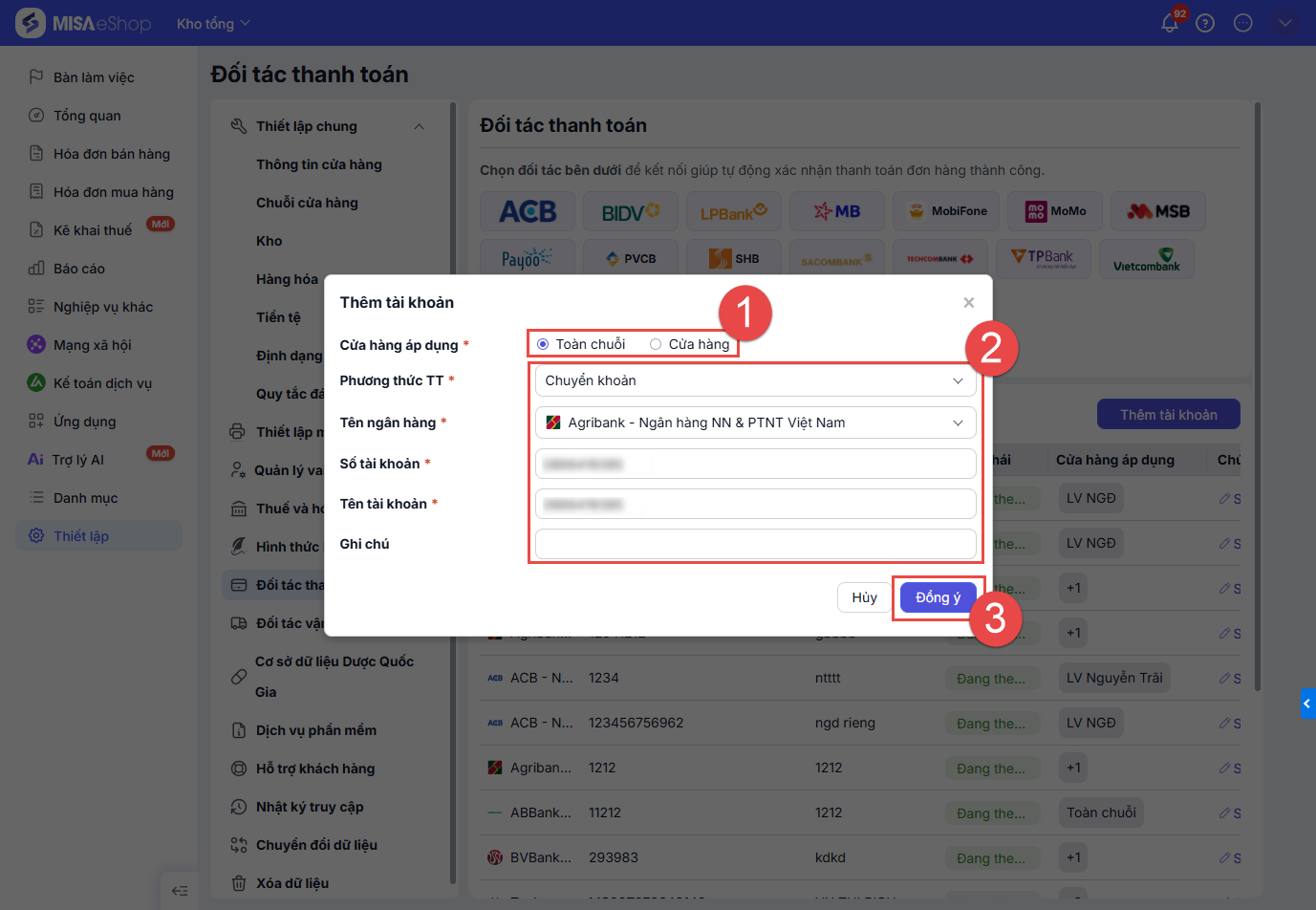Open the Phương thức TT dropdown
The height and width of the screenshot is (910, 1316).
(755, 380)
